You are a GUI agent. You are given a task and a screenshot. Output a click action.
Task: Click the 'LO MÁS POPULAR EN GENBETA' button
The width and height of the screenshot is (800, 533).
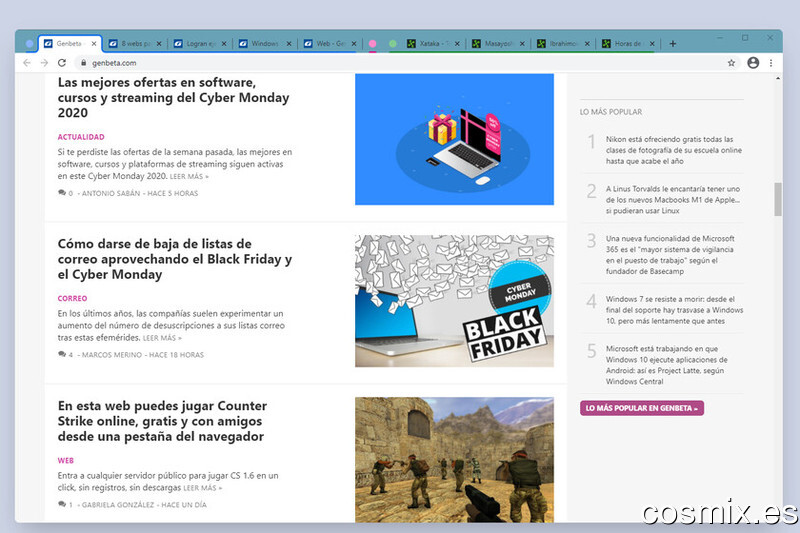coord(642,408)
